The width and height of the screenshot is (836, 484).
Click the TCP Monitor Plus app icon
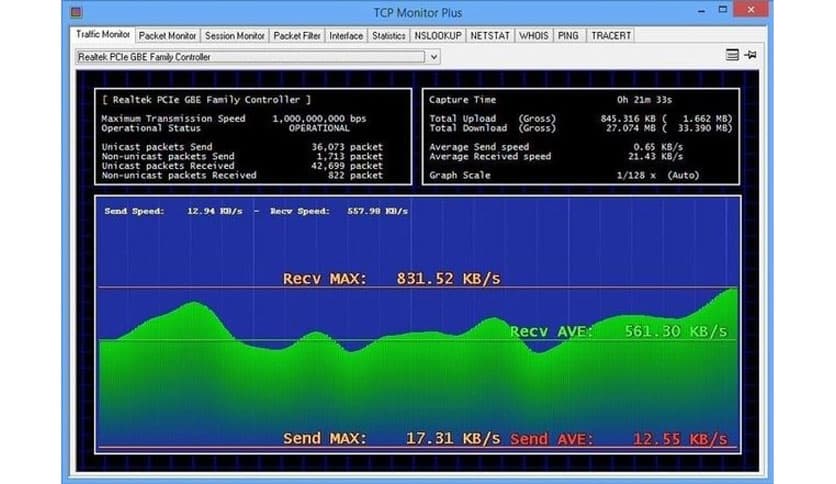(x=76, y=12)
